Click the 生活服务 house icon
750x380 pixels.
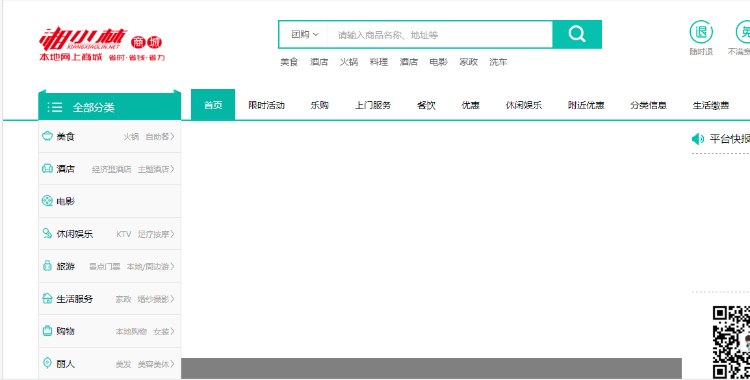pos(47,299)
